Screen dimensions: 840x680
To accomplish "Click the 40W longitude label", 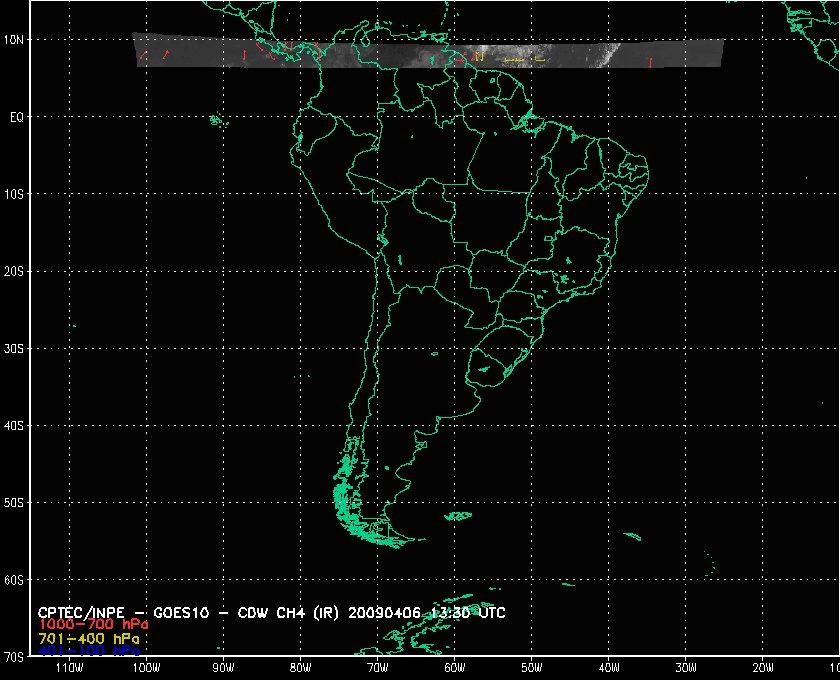I will [608, 667].
